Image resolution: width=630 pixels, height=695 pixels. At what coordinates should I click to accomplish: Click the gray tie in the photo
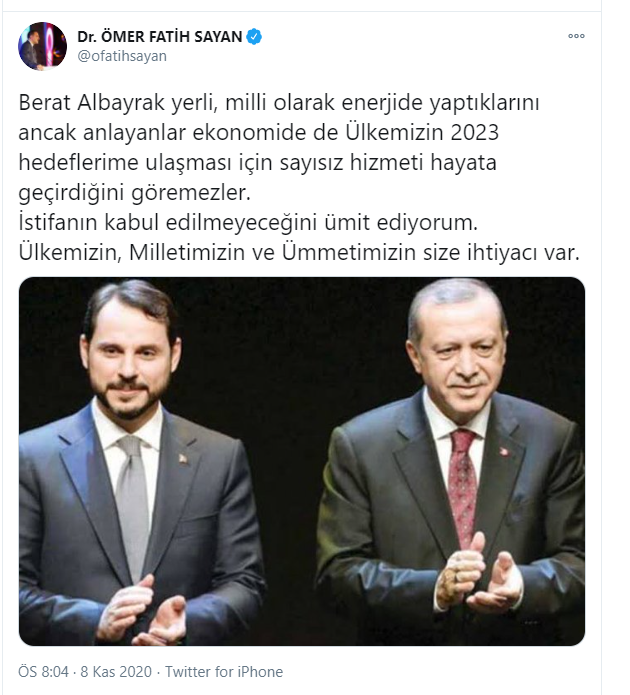(132, 505)
